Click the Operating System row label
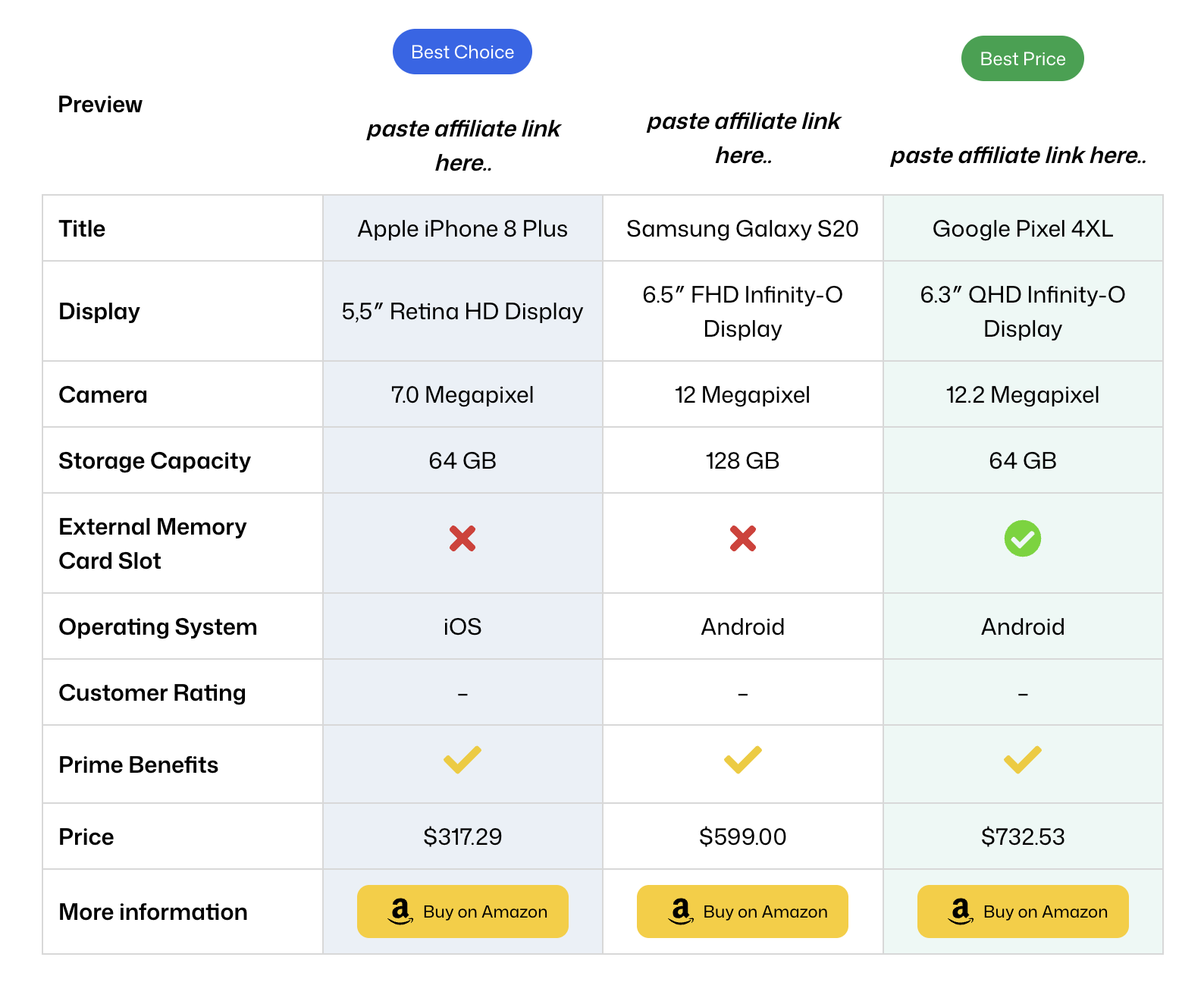The height and width of the screenshot is (1001, 1204). pyautogui.click(x=158, y=627)
